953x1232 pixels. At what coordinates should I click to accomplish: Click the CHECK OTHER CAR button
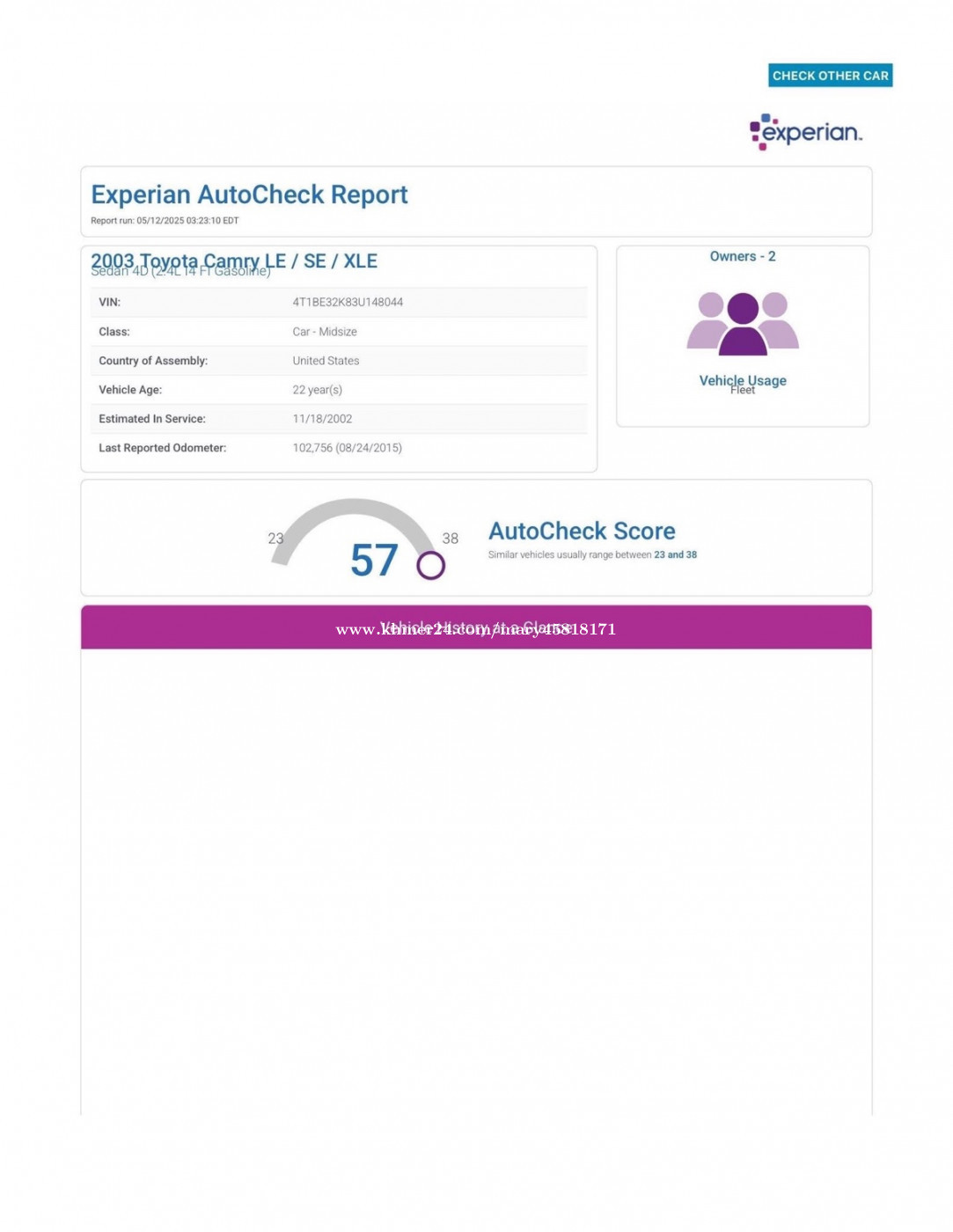[830, 76]
